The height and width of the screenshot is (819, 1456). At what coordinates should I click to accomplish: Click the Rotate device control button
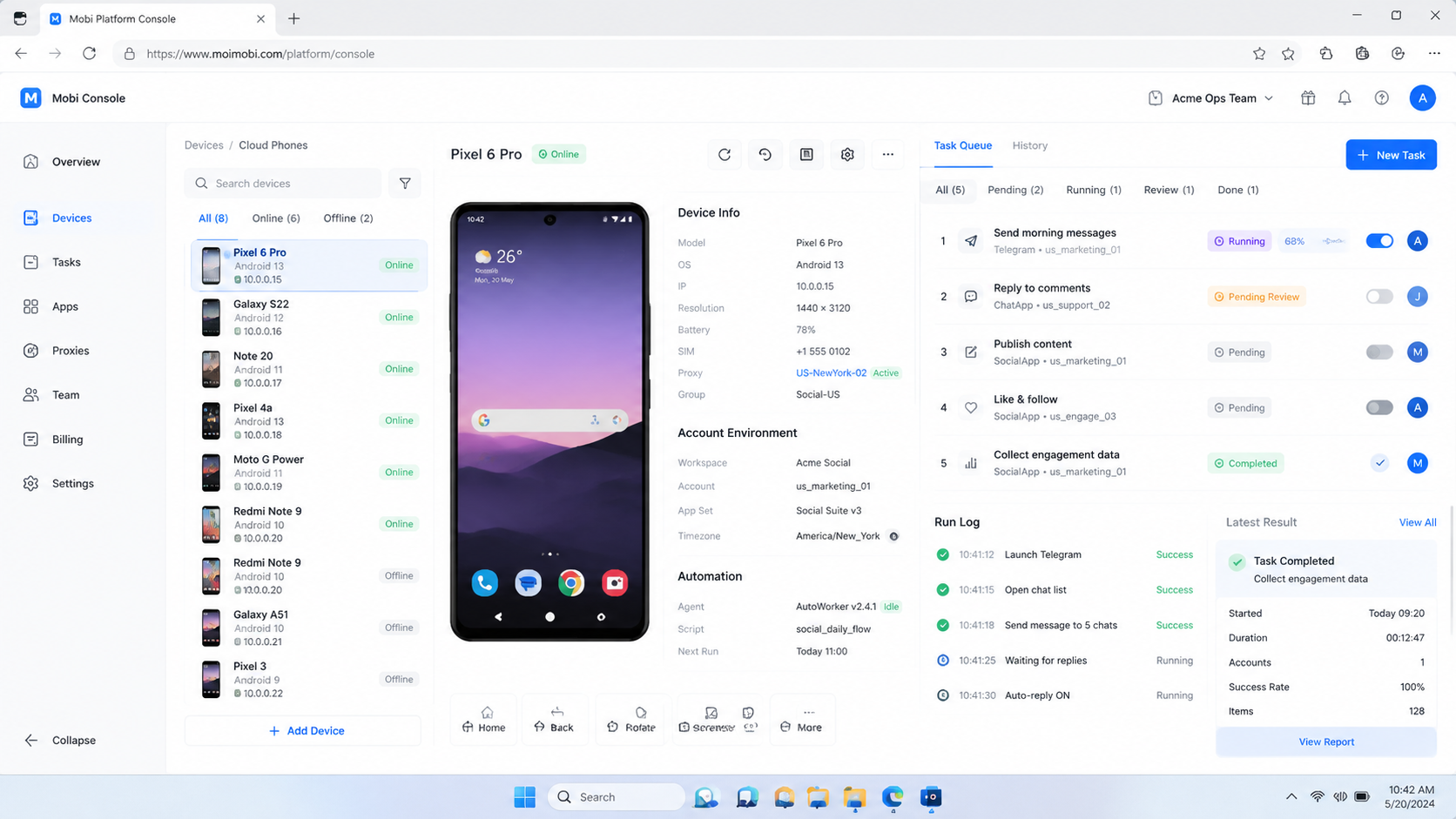coord(631,720)
